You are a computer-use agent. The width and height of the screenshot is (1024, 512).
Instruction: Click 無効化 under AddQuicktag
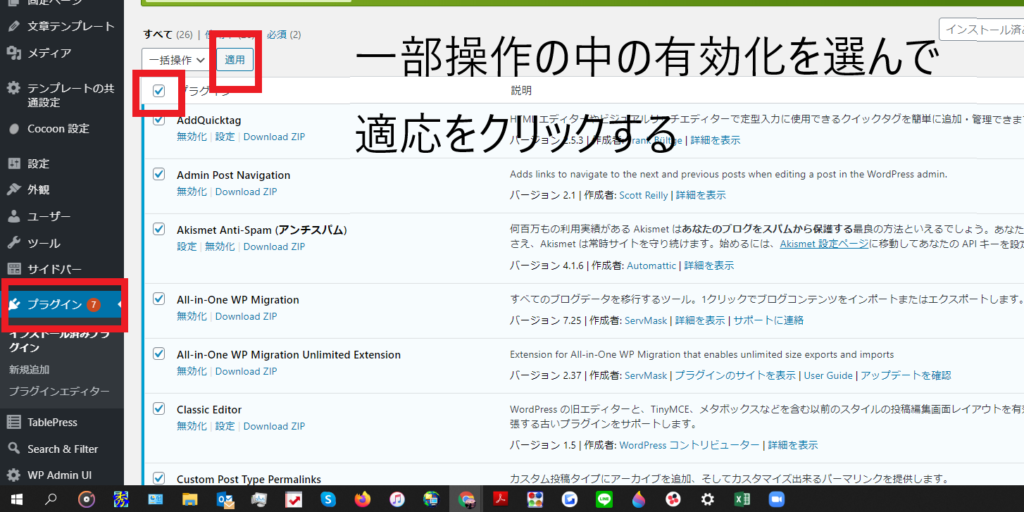click(191, 136)
